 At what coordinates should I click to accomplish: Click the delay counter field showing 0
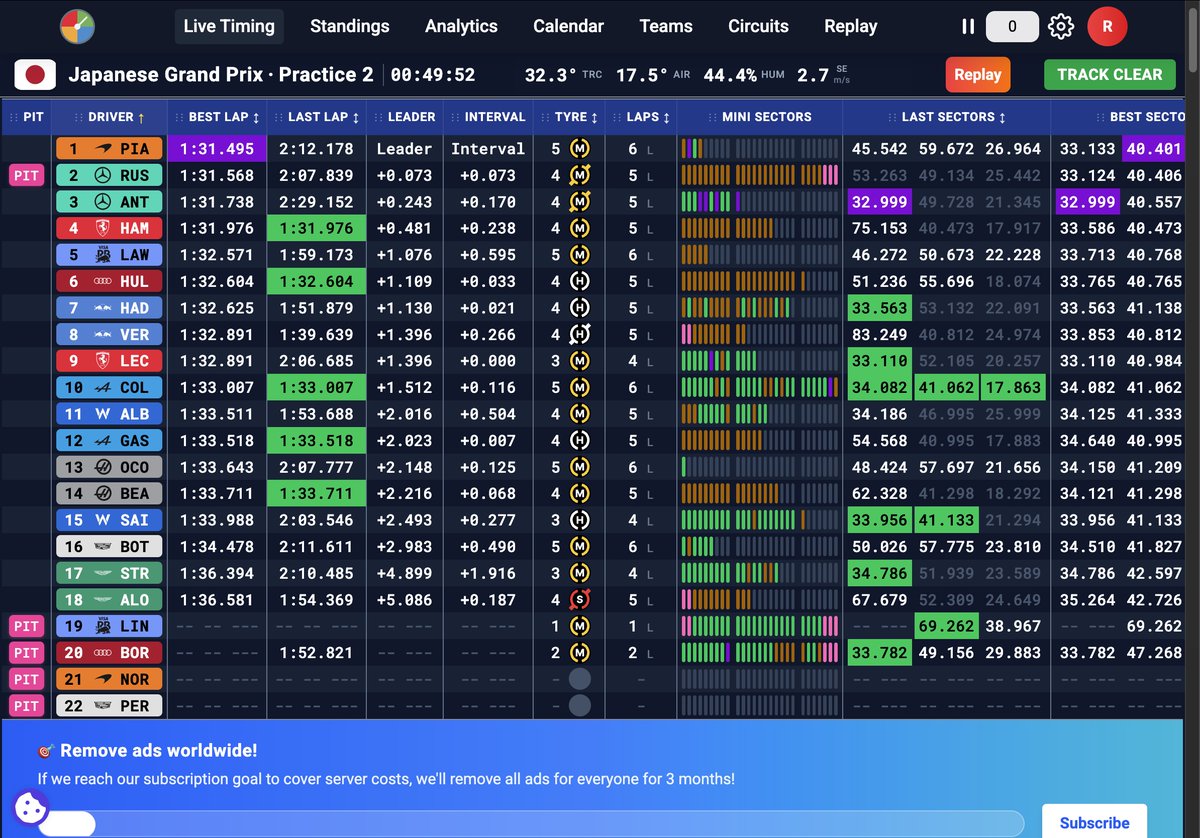pyautogui.click(x=1012, y=27)
